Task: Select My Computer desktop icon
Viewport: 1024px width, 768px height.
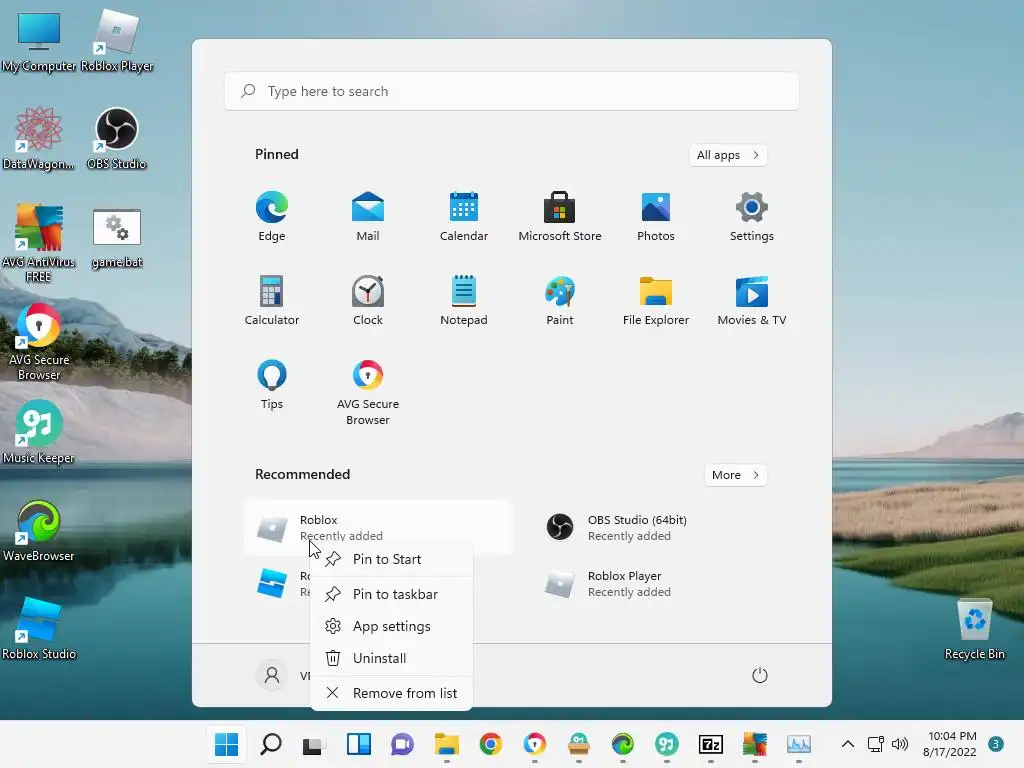Action: click(x=39, y=42)
